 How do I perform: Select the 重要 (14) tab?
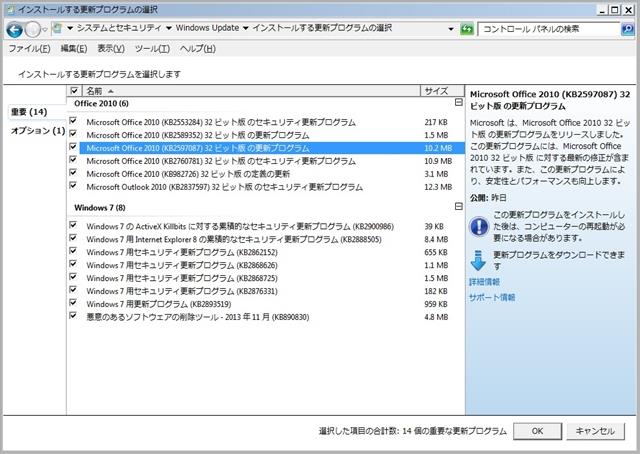(29, 112)
